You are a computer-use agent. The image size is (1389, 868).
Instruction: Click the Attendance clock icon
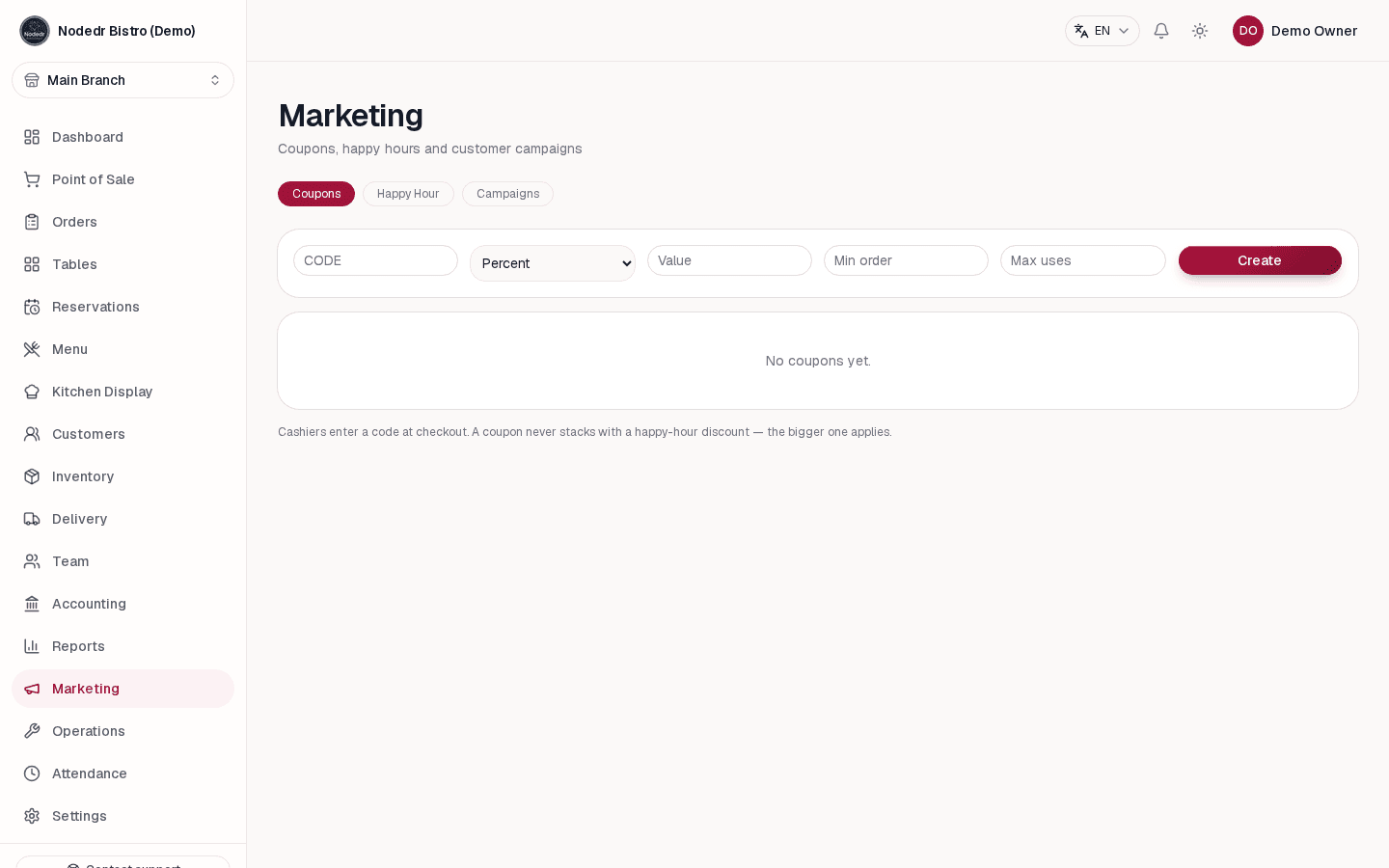32,773
